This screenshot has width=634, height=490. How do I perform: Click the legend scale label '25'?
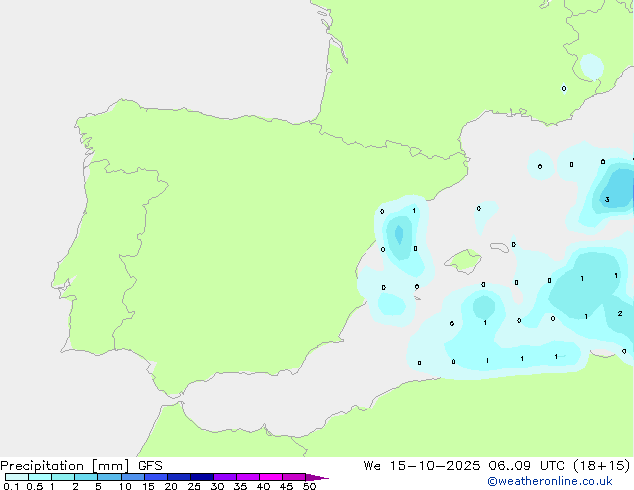[194, 486]
